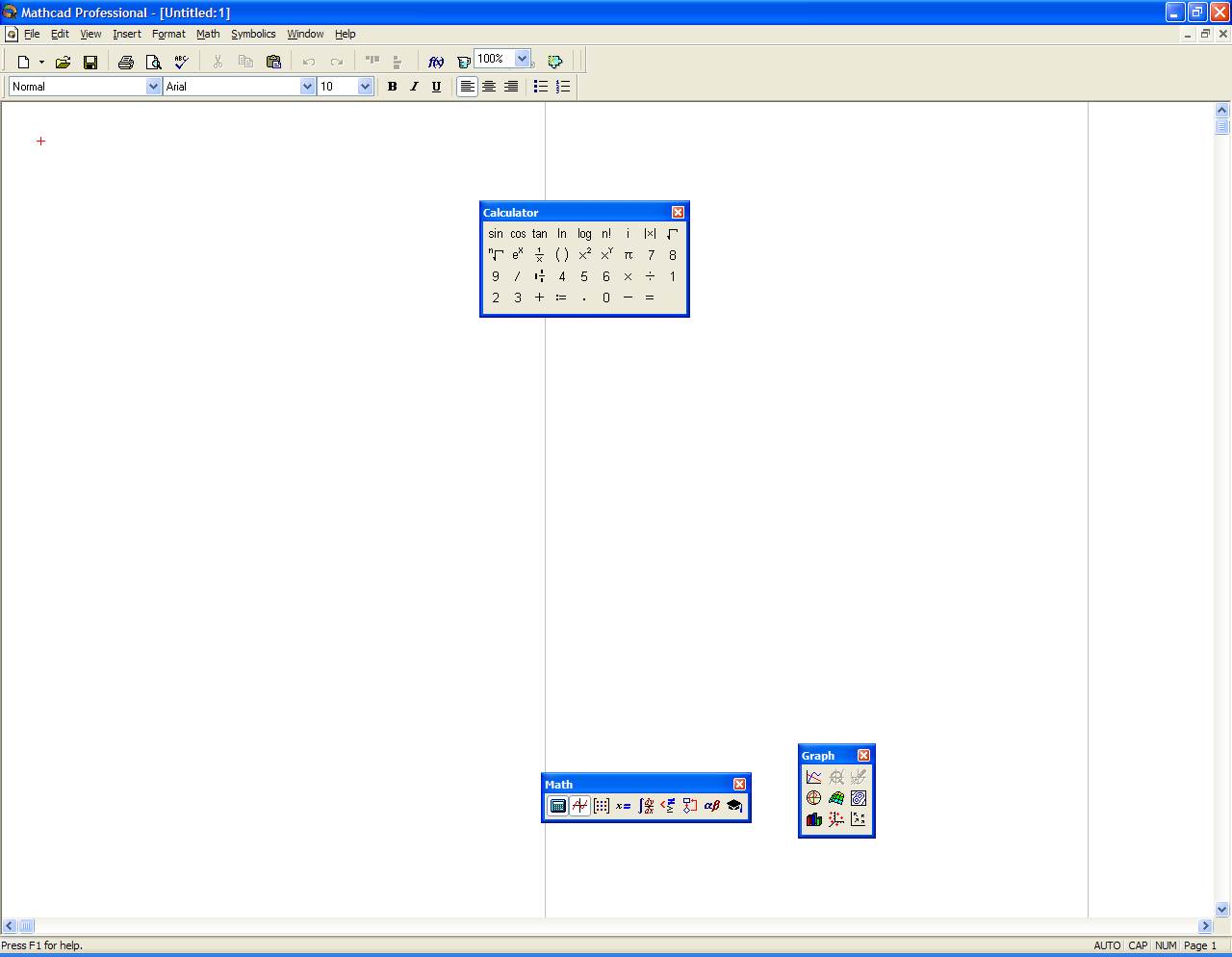Expand the Normal style dropdown
Viewport: 1232px width, 957px height.
click(x=153, y=87)
